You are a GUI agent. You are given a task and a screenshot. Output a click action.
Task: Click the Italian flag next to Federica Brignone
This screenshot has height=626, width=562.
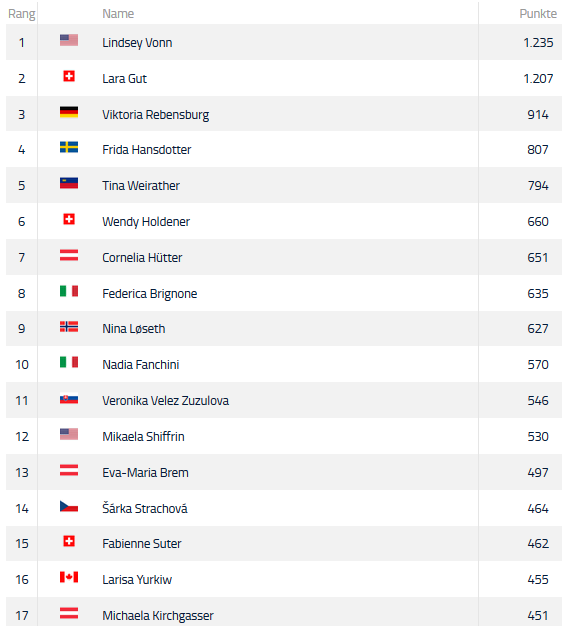(x=69, y=291)
